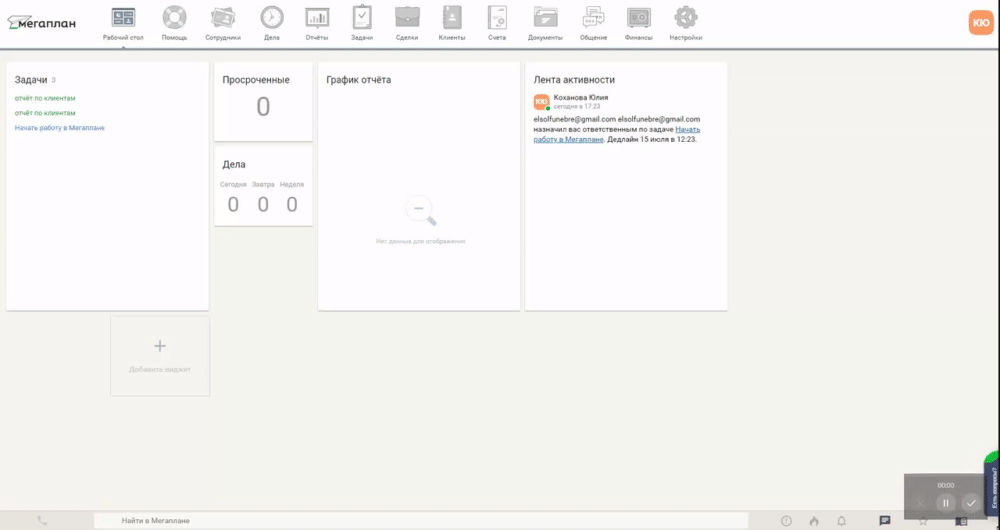Click the flame icon in bottom bar

point(814,521)
